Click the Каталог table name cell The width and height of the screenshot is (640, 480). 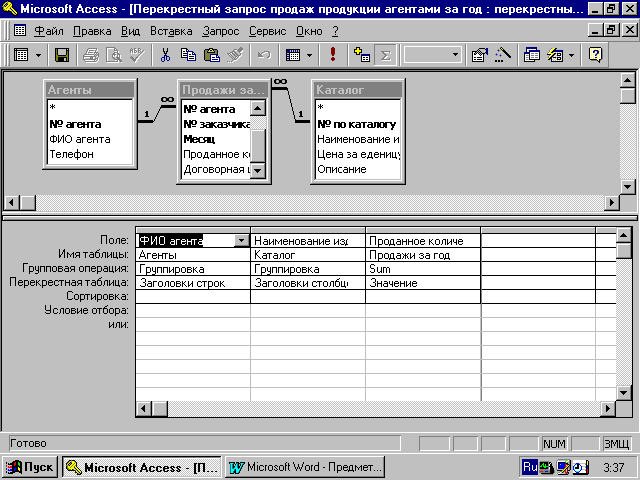point(308,255)
